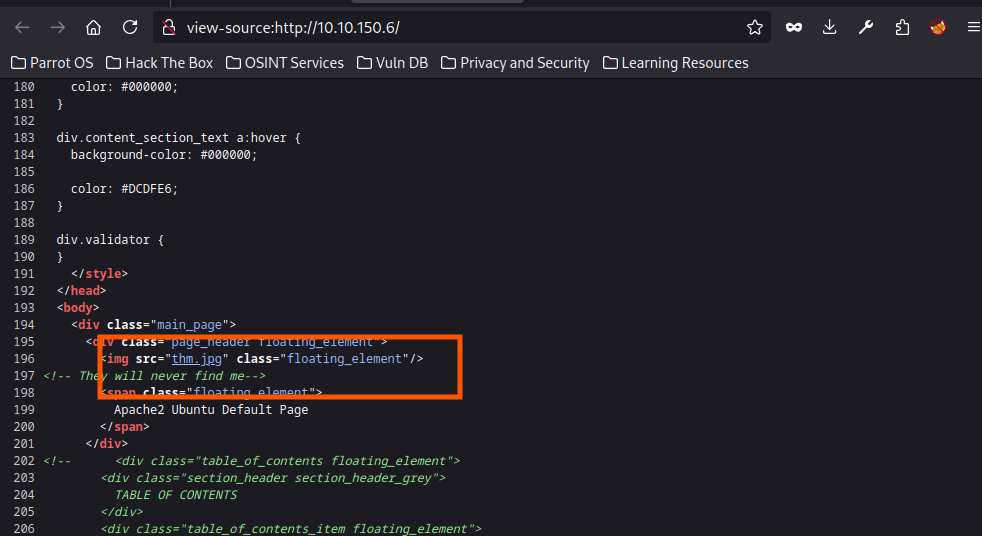Click the red blocked extension icon
The height and width of the screenshot is (536, 982).
coord(938,28)
